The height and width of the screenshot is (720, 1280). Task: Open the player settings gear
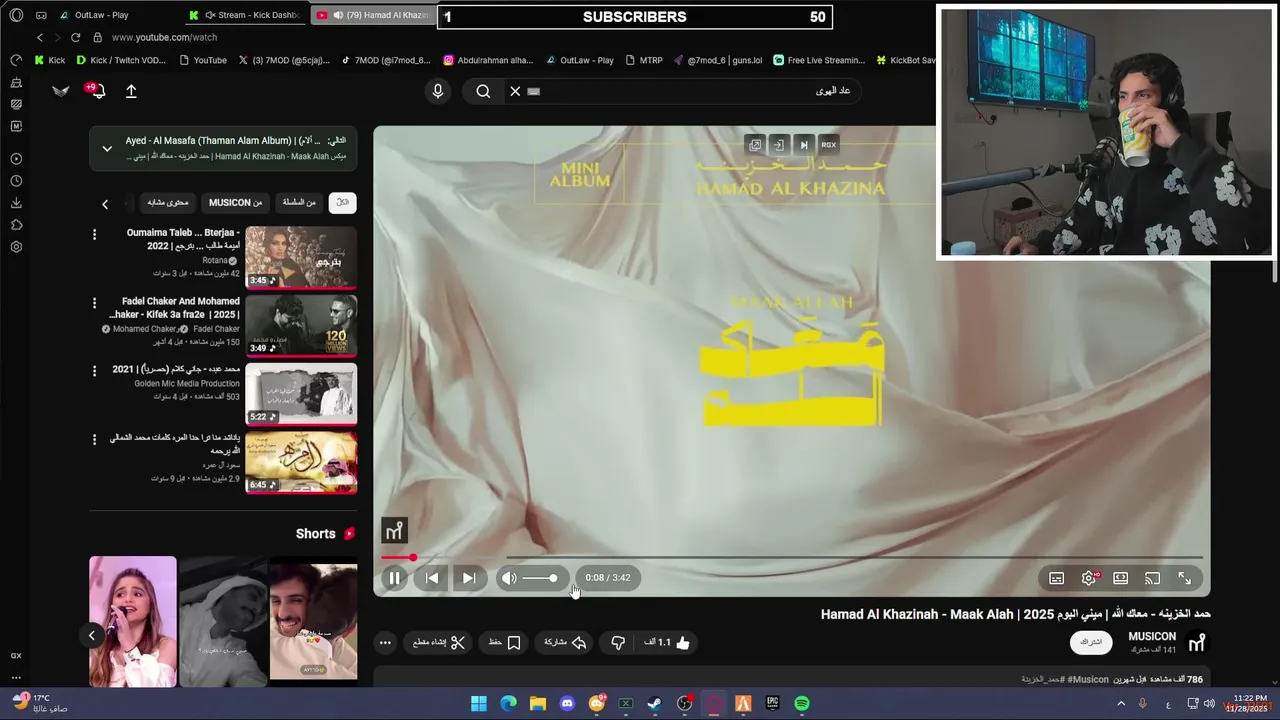click(x=1089, y=578)
